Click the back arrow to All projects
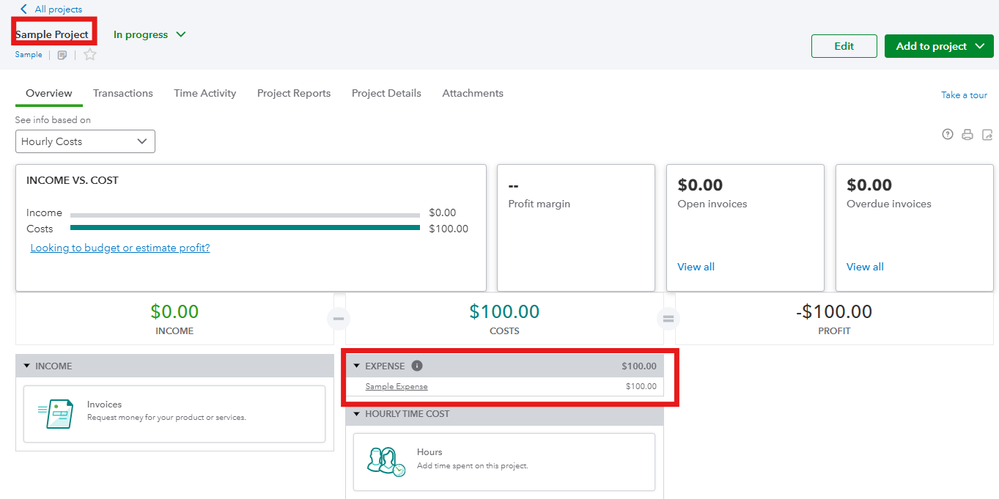 click(x=24, y=9)
